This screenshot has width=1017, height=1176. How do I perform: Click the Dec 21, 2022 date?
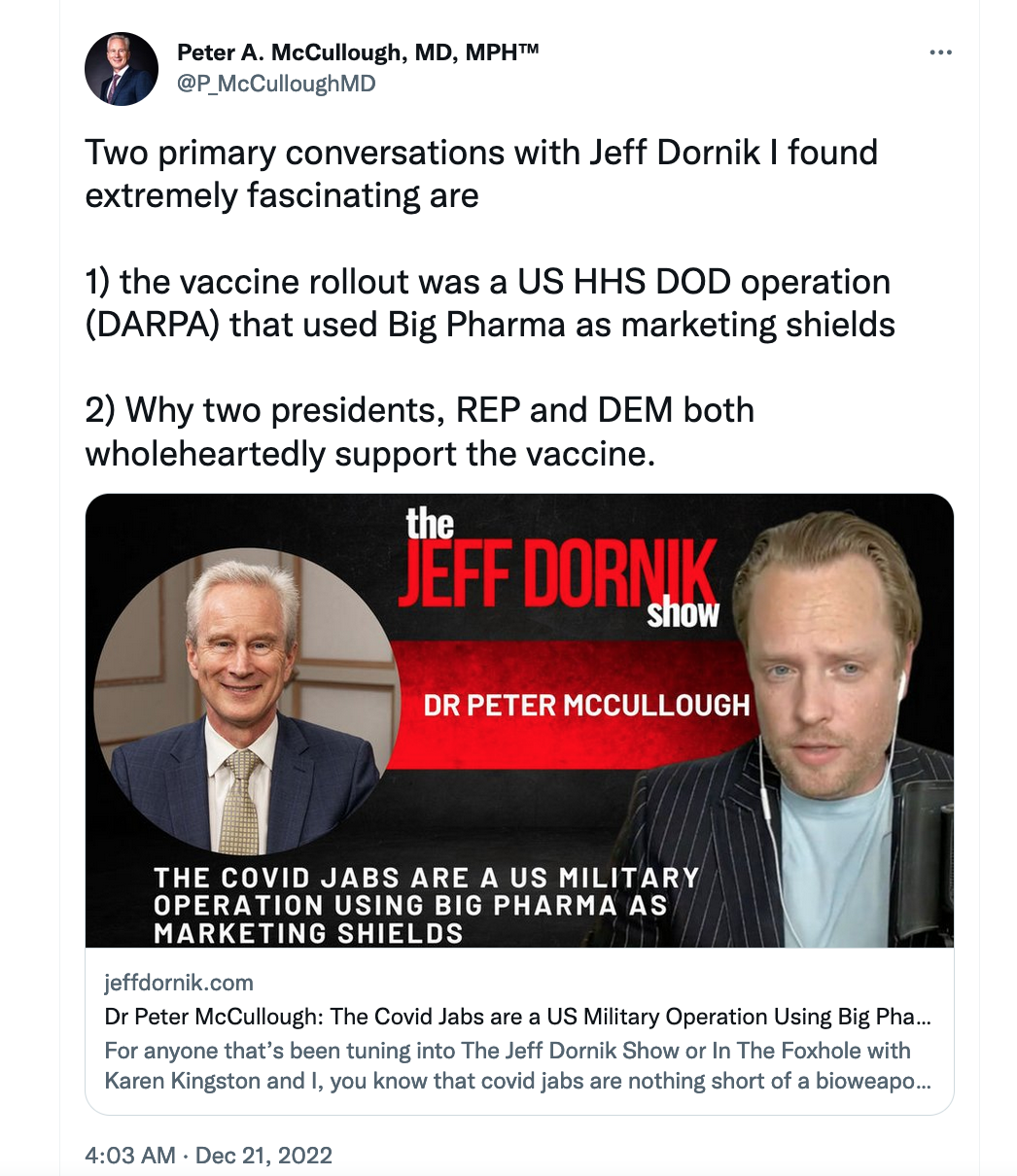pos(263,1156)
